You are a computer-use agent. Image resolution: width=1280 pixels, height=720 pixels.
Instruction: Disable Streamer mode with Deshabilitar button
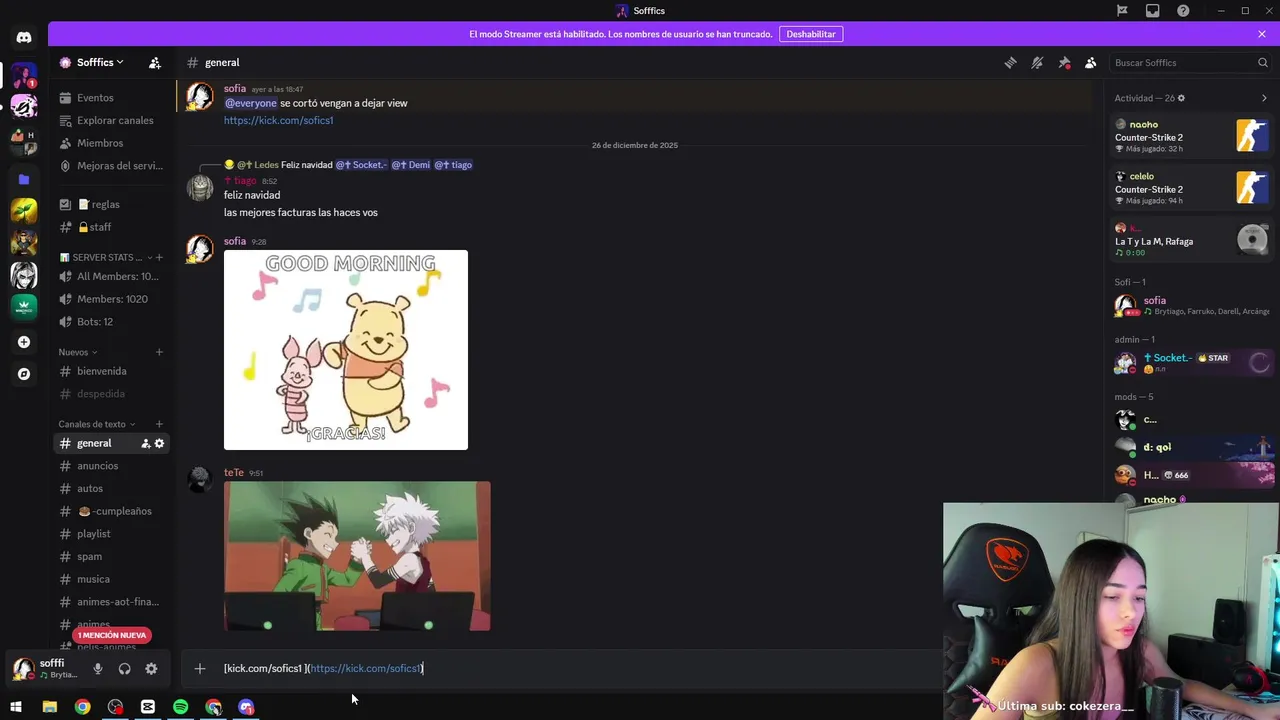click(811, 34)
